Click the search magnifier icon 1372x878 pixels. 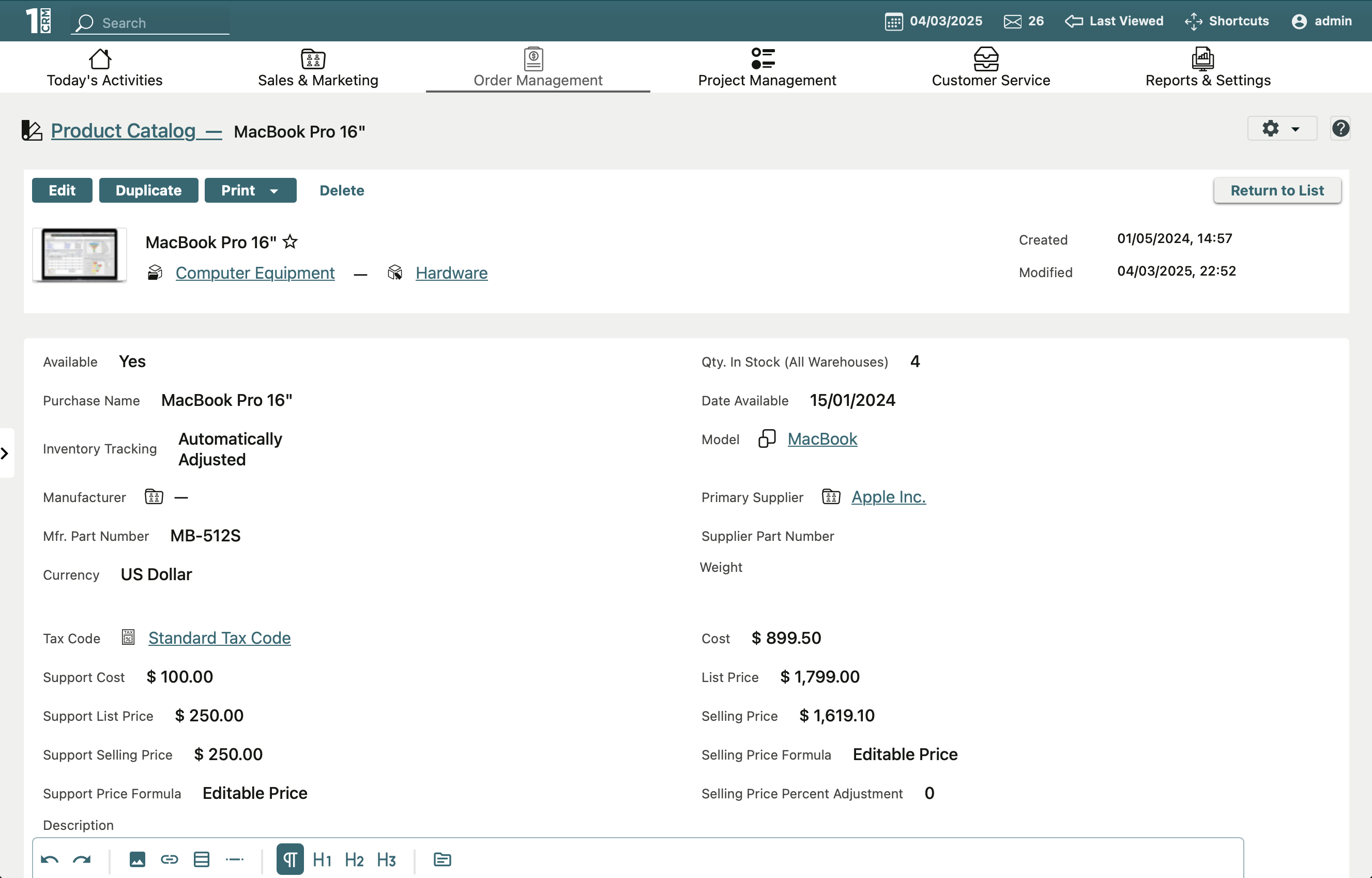pyautogui.click(x=84, y=23)
